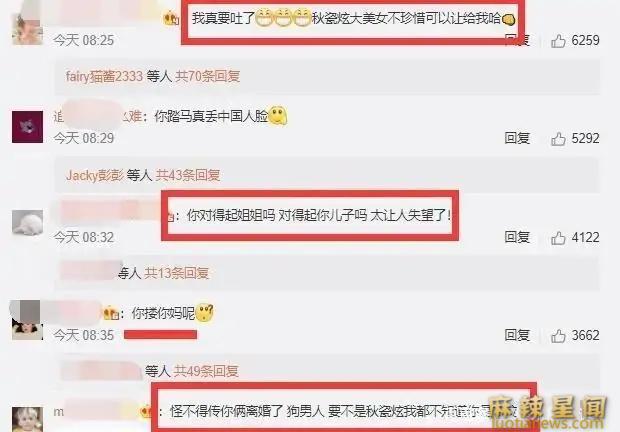
Task: Click the blonde child avatar
Action: coord(27,419)
